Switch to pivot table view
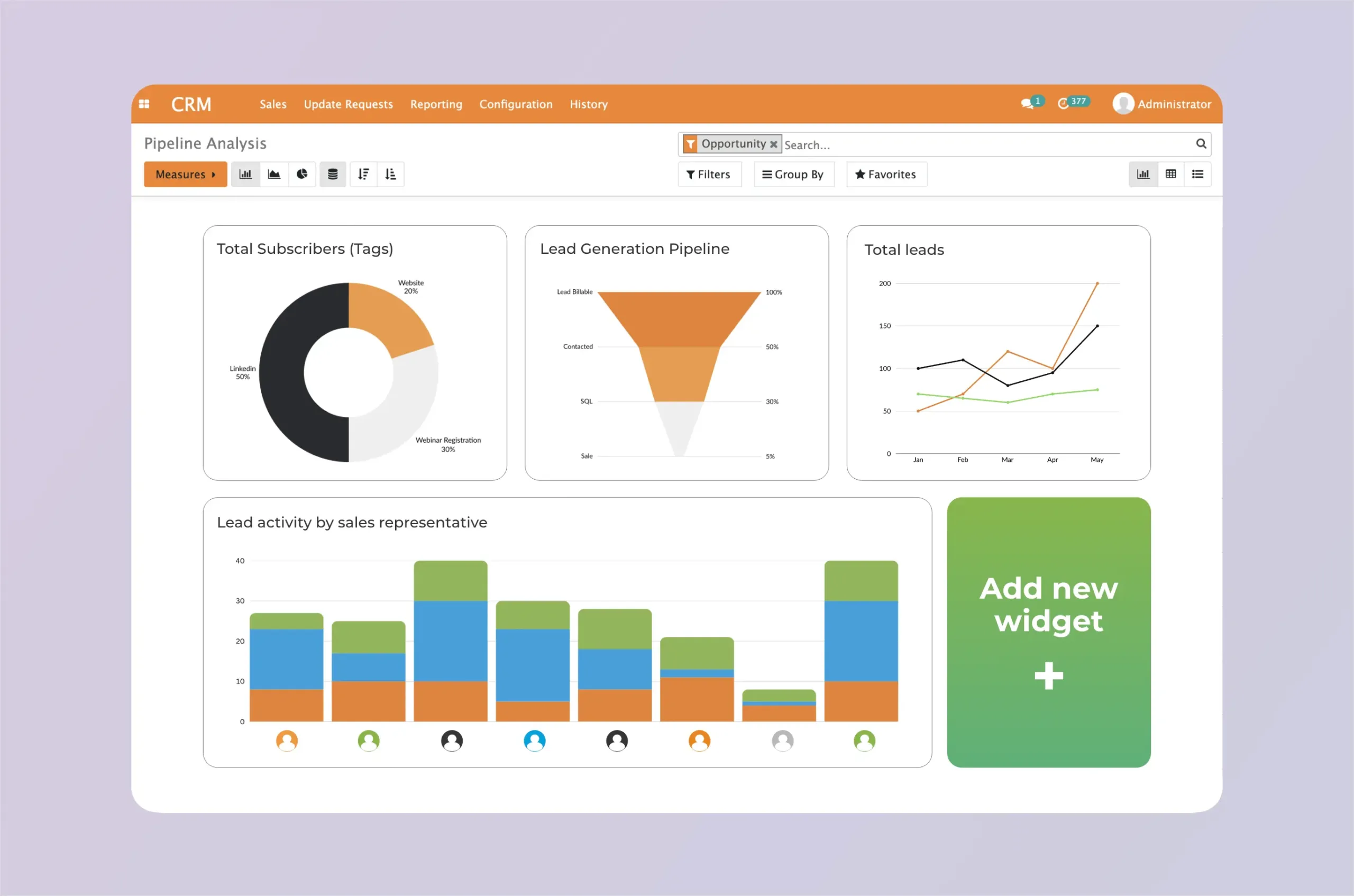The width and height of the screenshot is (1354, 896). click(x=1170, y=175)
